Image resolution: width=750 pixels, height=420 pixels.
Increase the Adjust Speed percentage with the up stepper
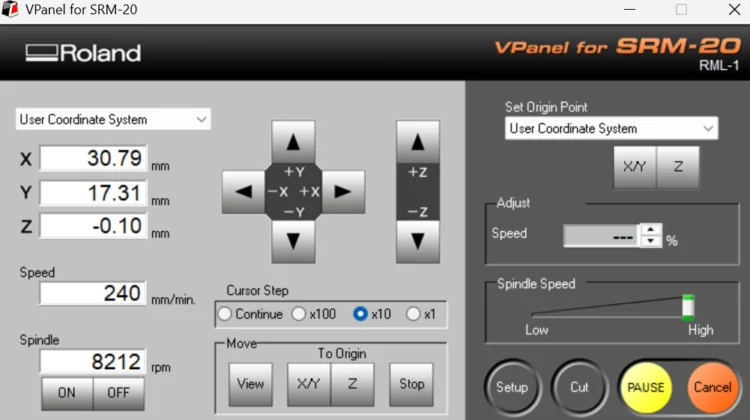[650, 230]
